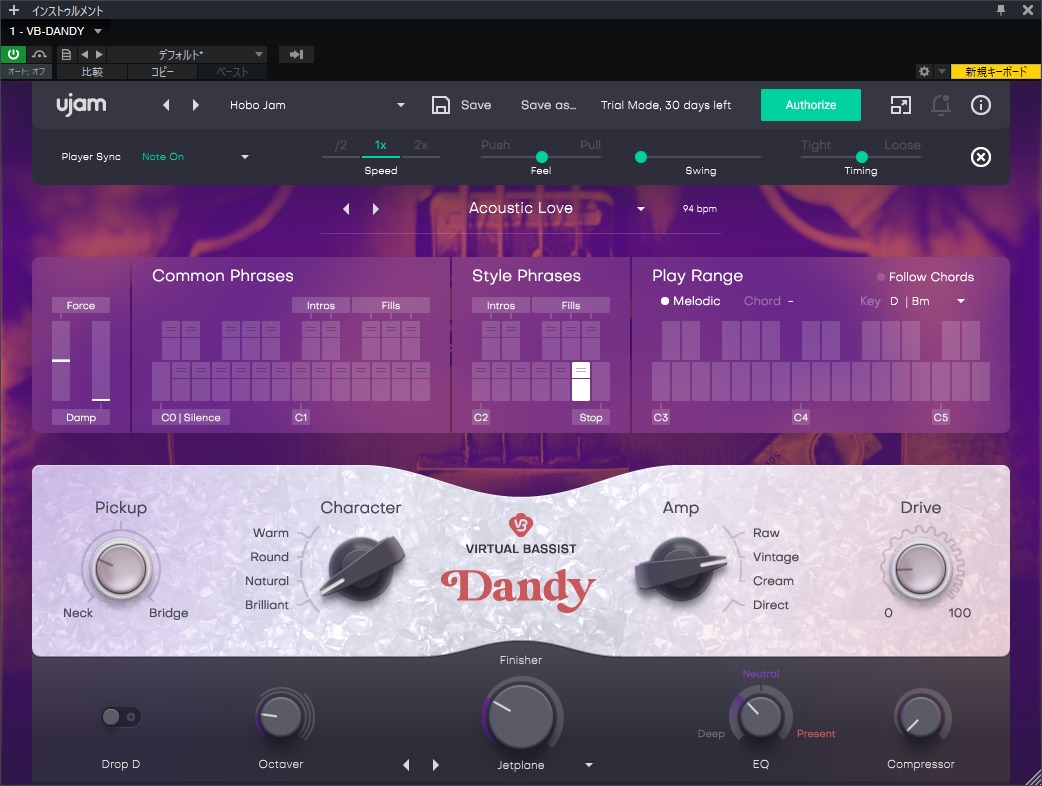This screenshot has width=1042, height=786.
Task: Click the Feel Push/Pull slider handle
Action: coord(542,157)
